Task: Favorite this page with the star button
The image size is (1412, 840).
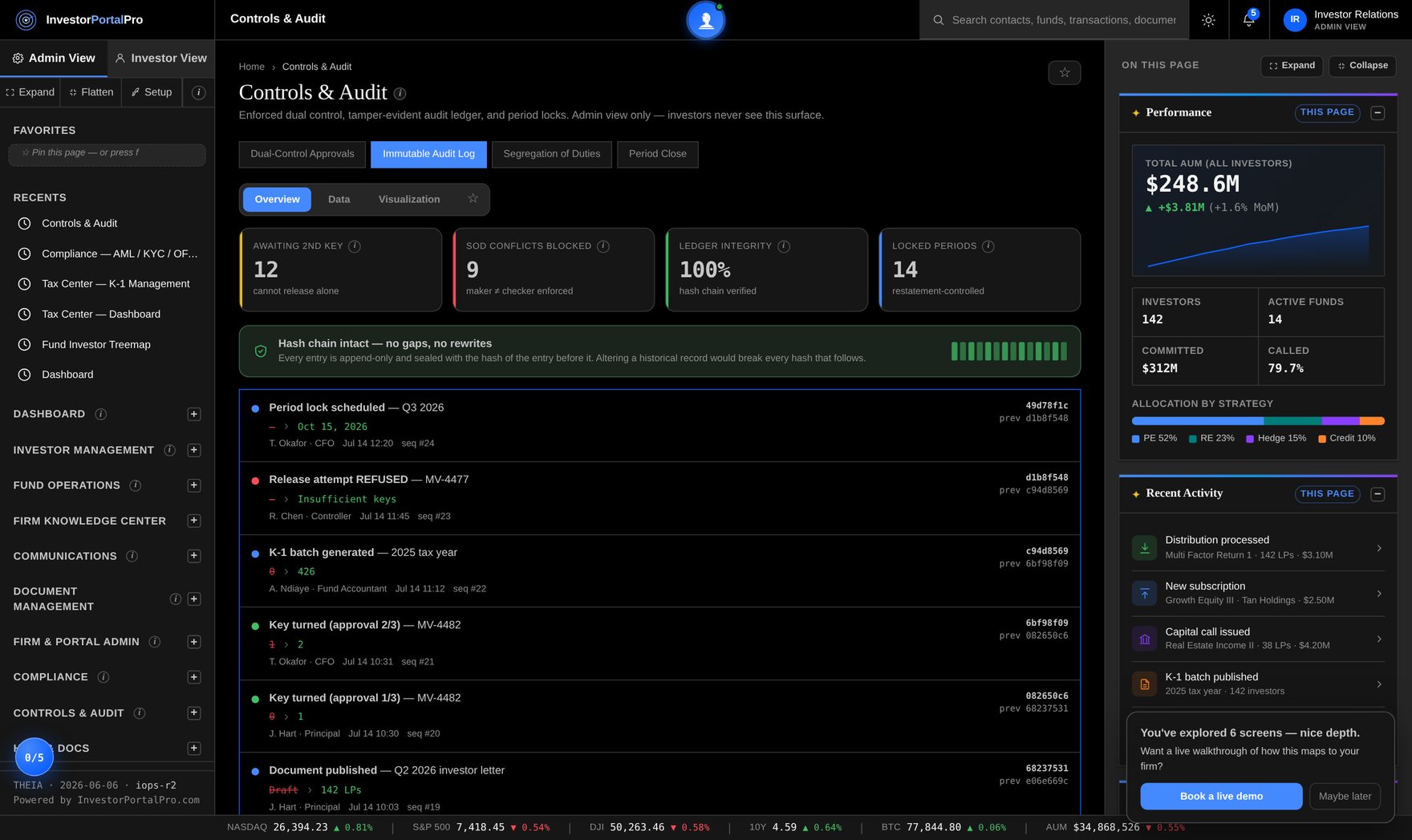Action: (x=1065, y=72)
